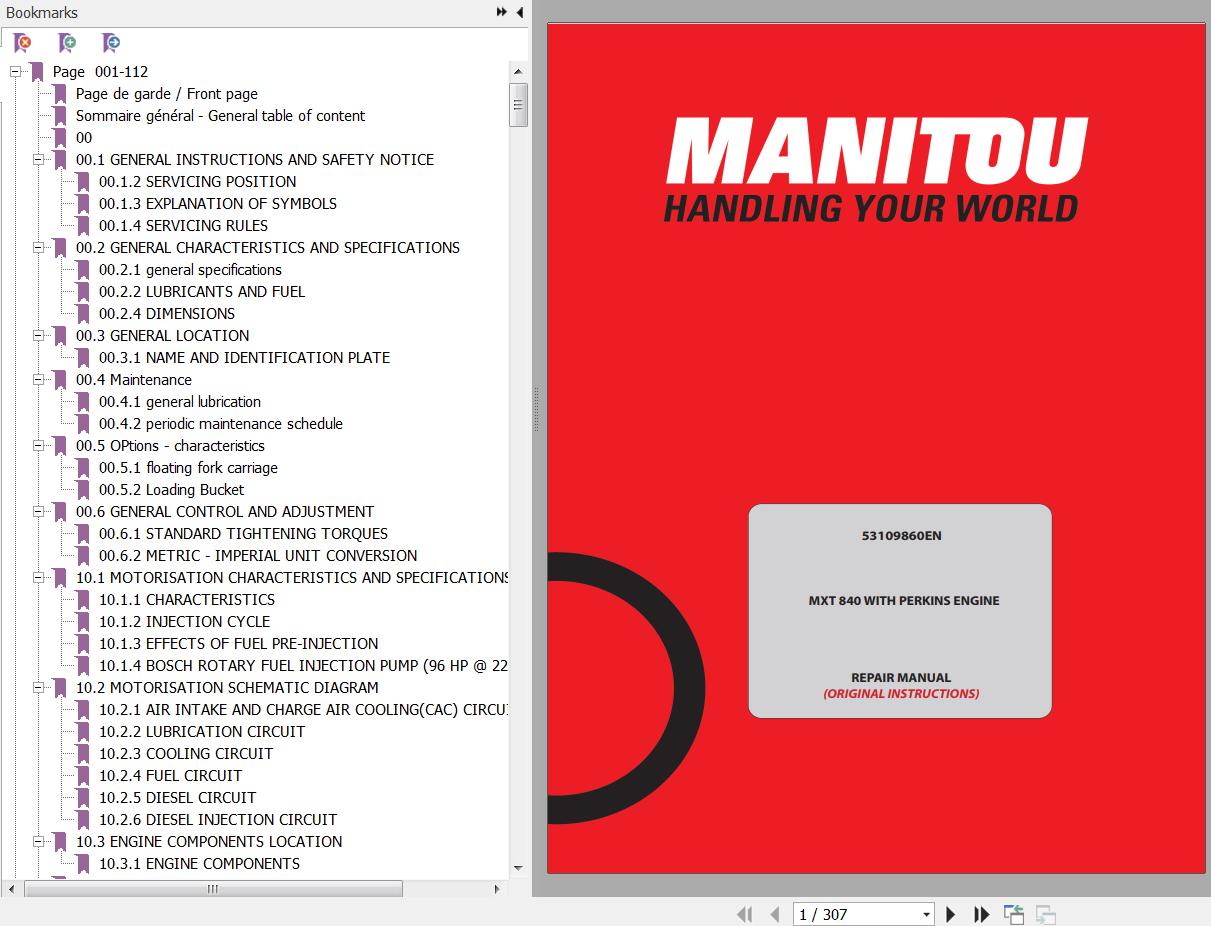Click the bookmarks vertical scrollbar down arrow
This screenshot has height=926, width=1211.
pos(518,868)
